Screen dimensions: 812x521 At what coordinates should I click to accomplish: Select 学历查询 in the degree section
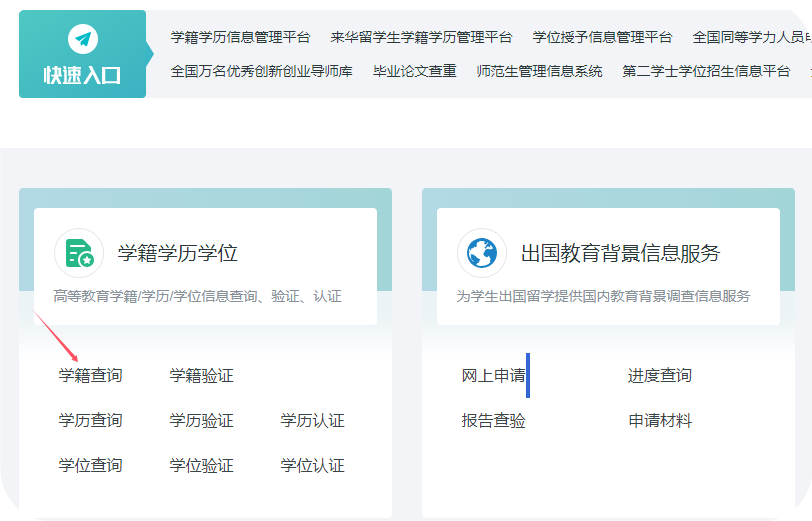90,421
